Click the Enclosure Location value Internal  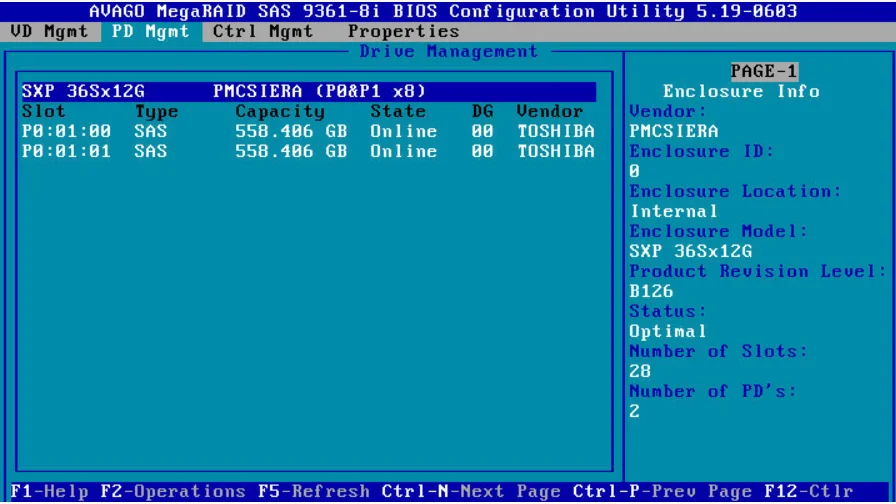pyautogui.click(x=674, y=211)
